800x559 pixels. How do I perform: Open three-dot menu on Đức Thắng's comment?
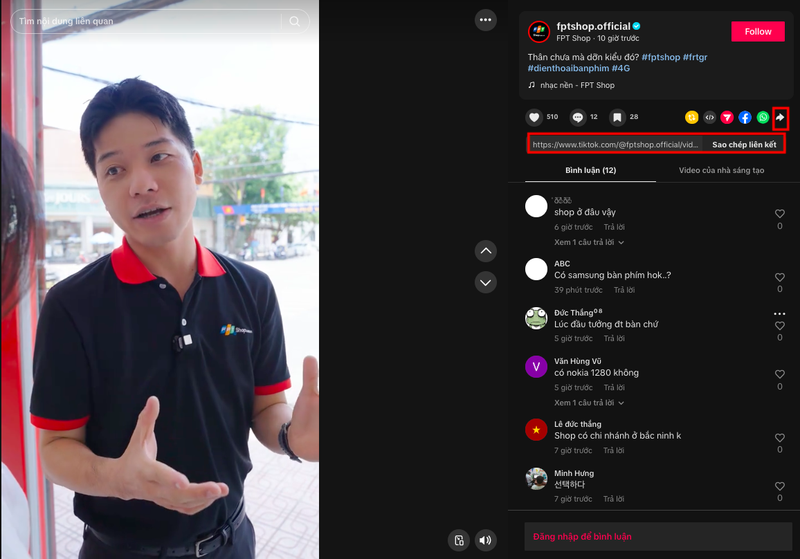[x=779, y=314]
